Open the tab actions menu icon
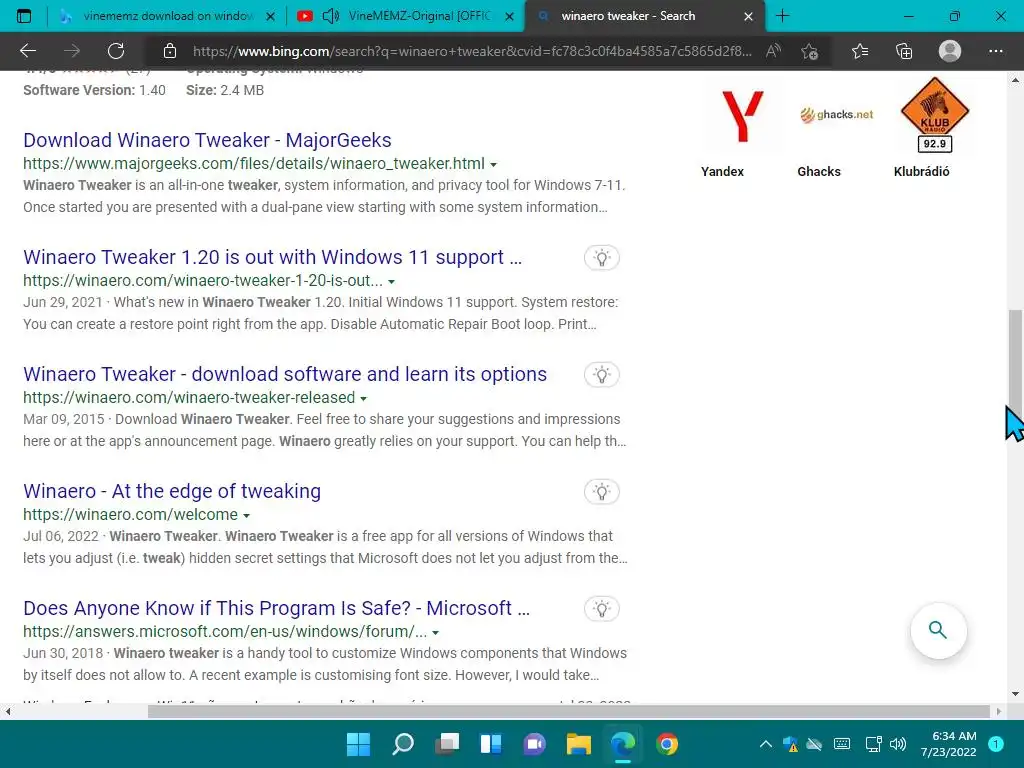 (x=24, y=16)
